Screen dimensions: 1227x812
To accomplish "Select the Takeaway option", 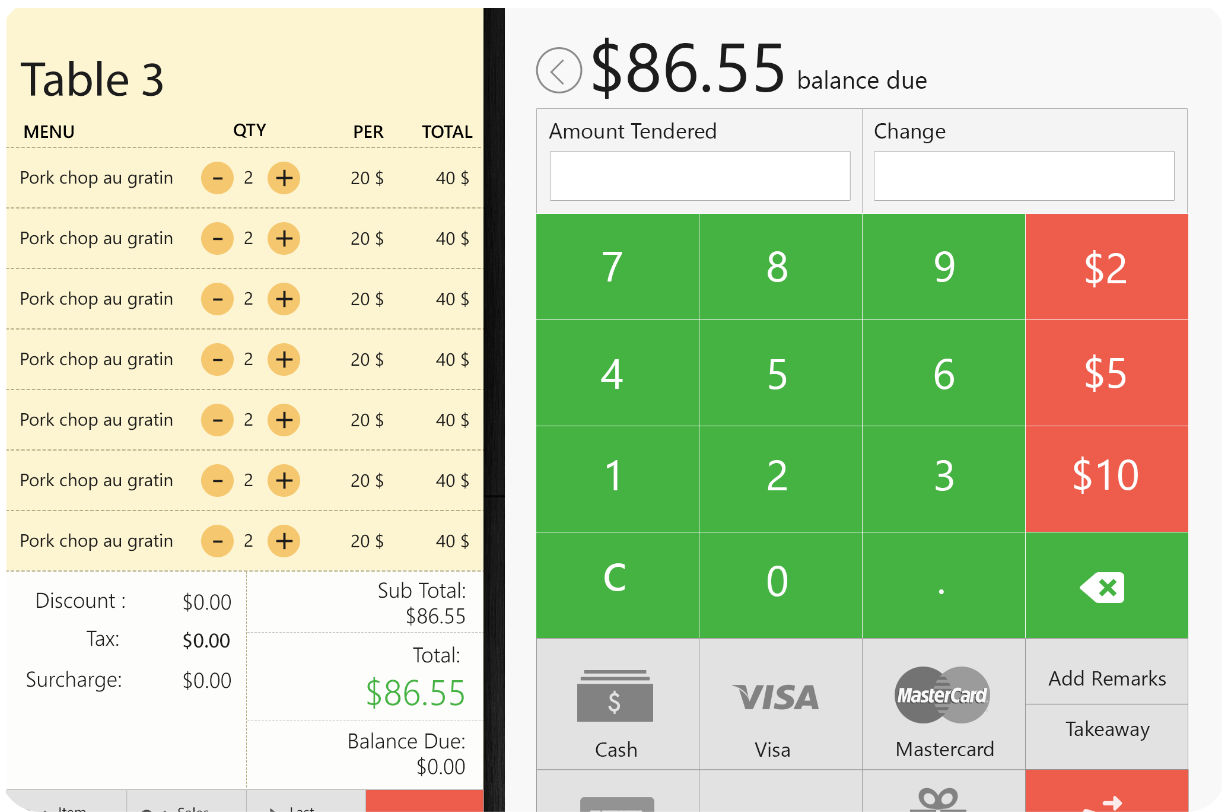I will [x=1107, y=730].
